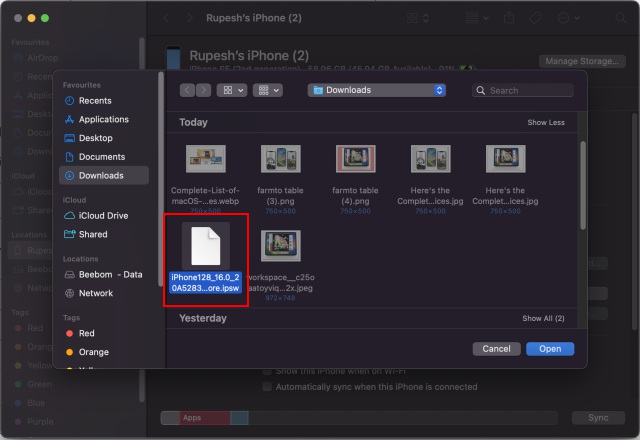Viewport: 640px width, 440px height.
Task: Click the search magnifier icon in dialog
Action: 481,90
